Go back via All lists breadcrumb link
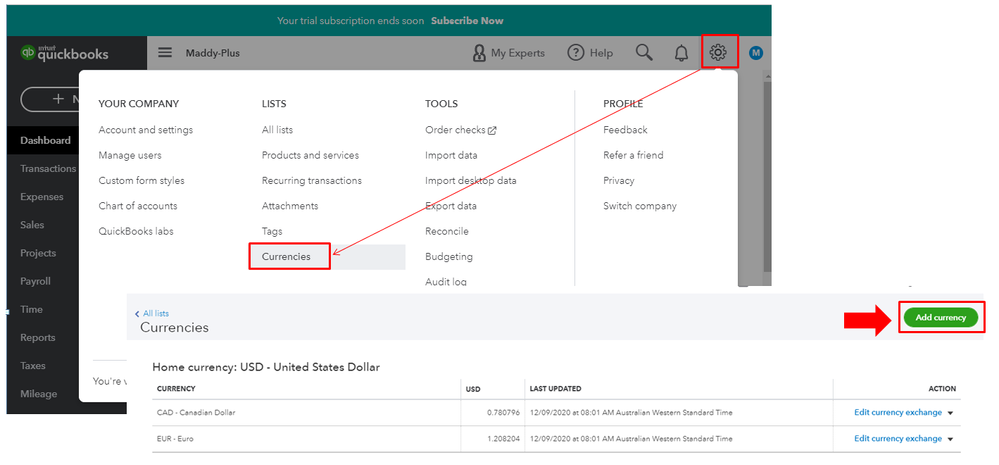 (153, 313)
